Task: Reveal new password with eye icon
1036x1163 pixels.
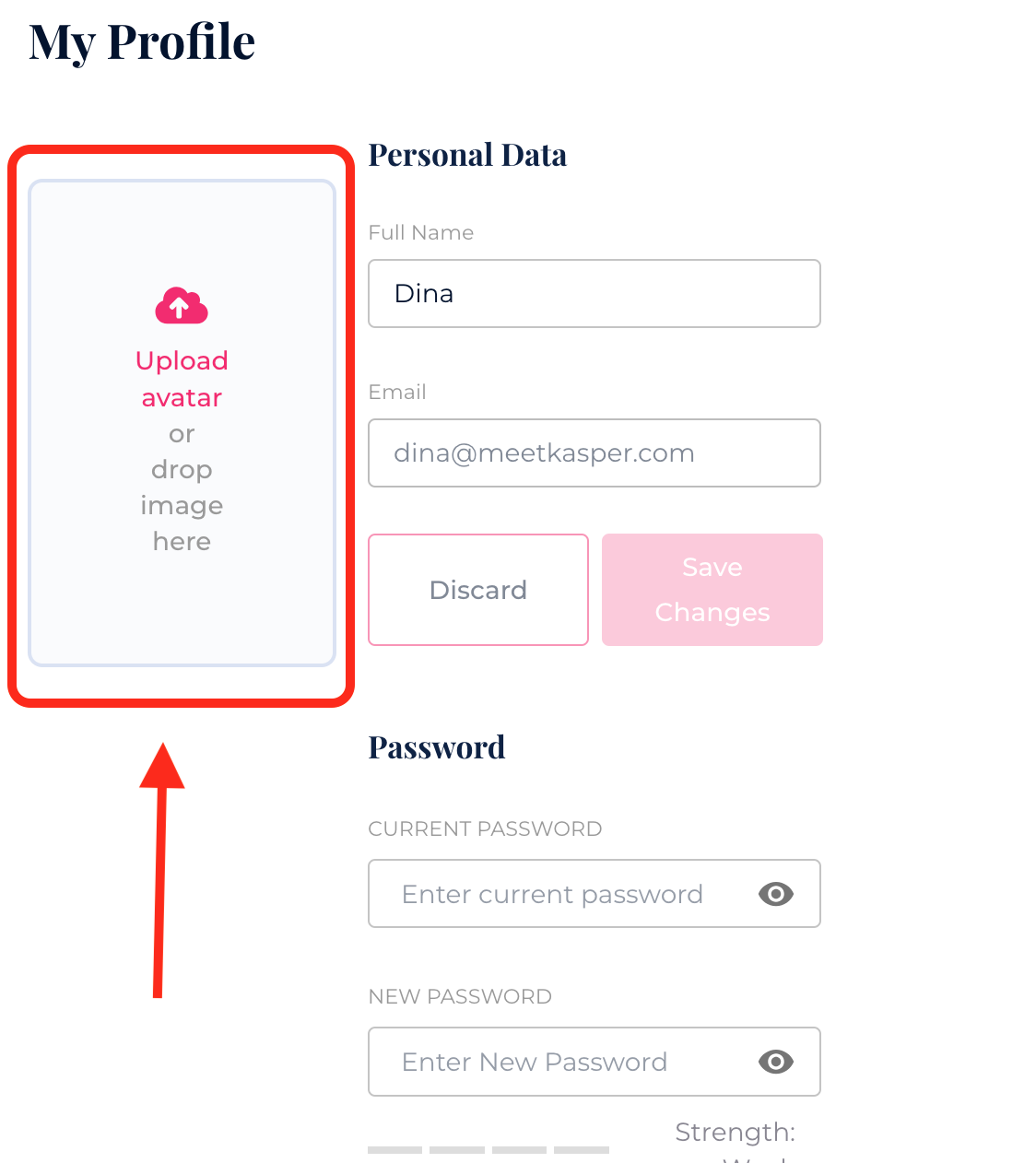Action: tap(775, 1062)
